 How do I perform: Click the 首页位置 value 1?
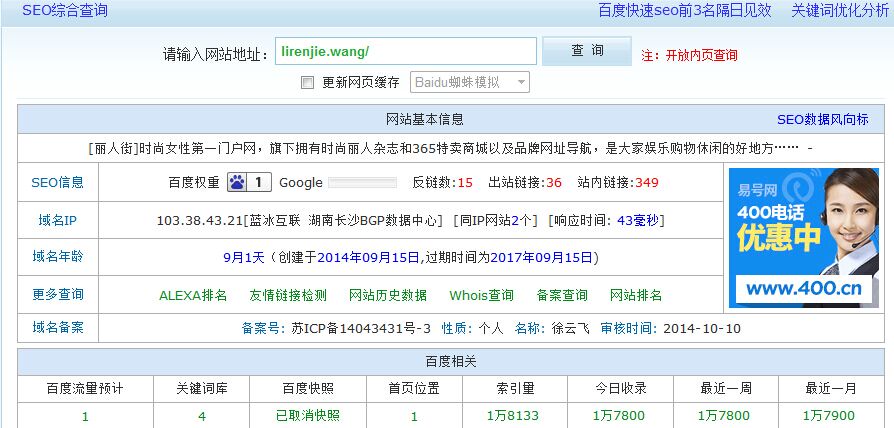coord(414,417)
